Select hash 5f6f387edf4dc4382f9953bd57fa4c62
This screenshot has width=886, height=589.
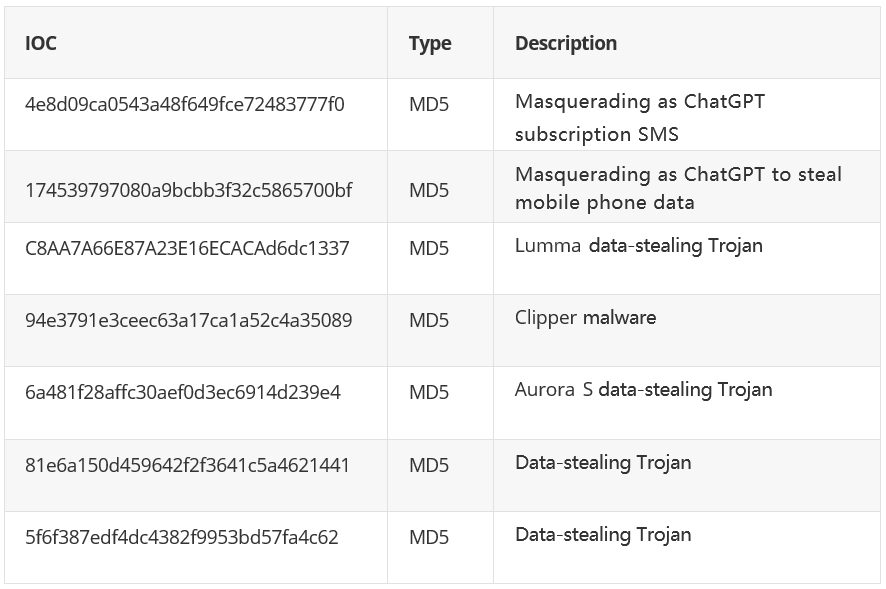coord(182,537)
